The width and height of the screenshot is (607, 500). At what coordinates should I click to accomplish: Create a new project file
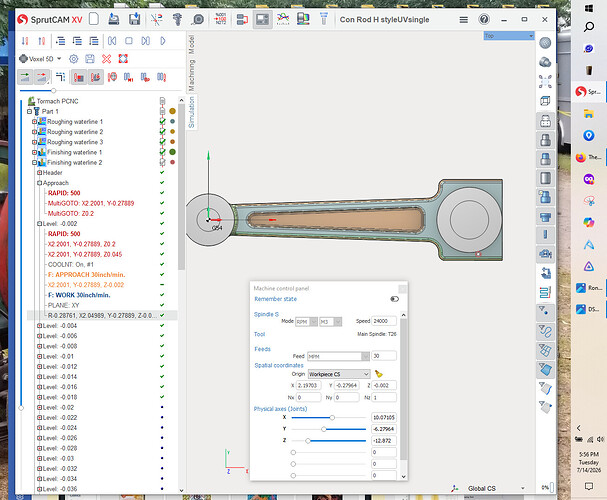[94, 19]
